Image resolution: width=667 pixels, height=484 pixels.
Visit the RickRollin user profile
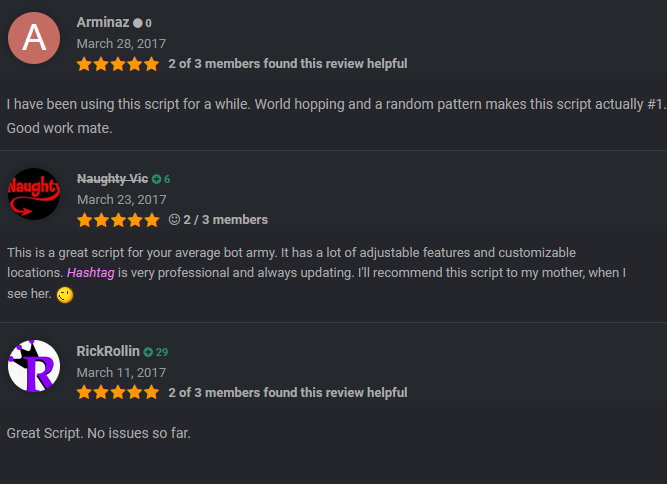[108, 351]
